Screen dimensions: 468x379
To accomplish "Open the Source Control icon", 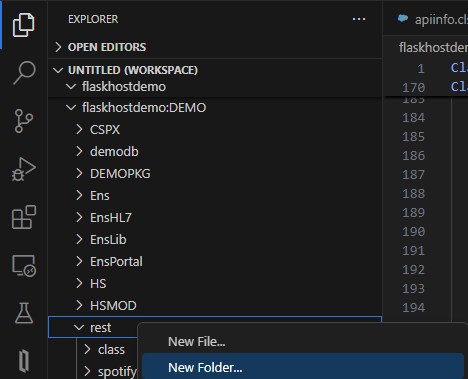I will (x=24, y=121).
